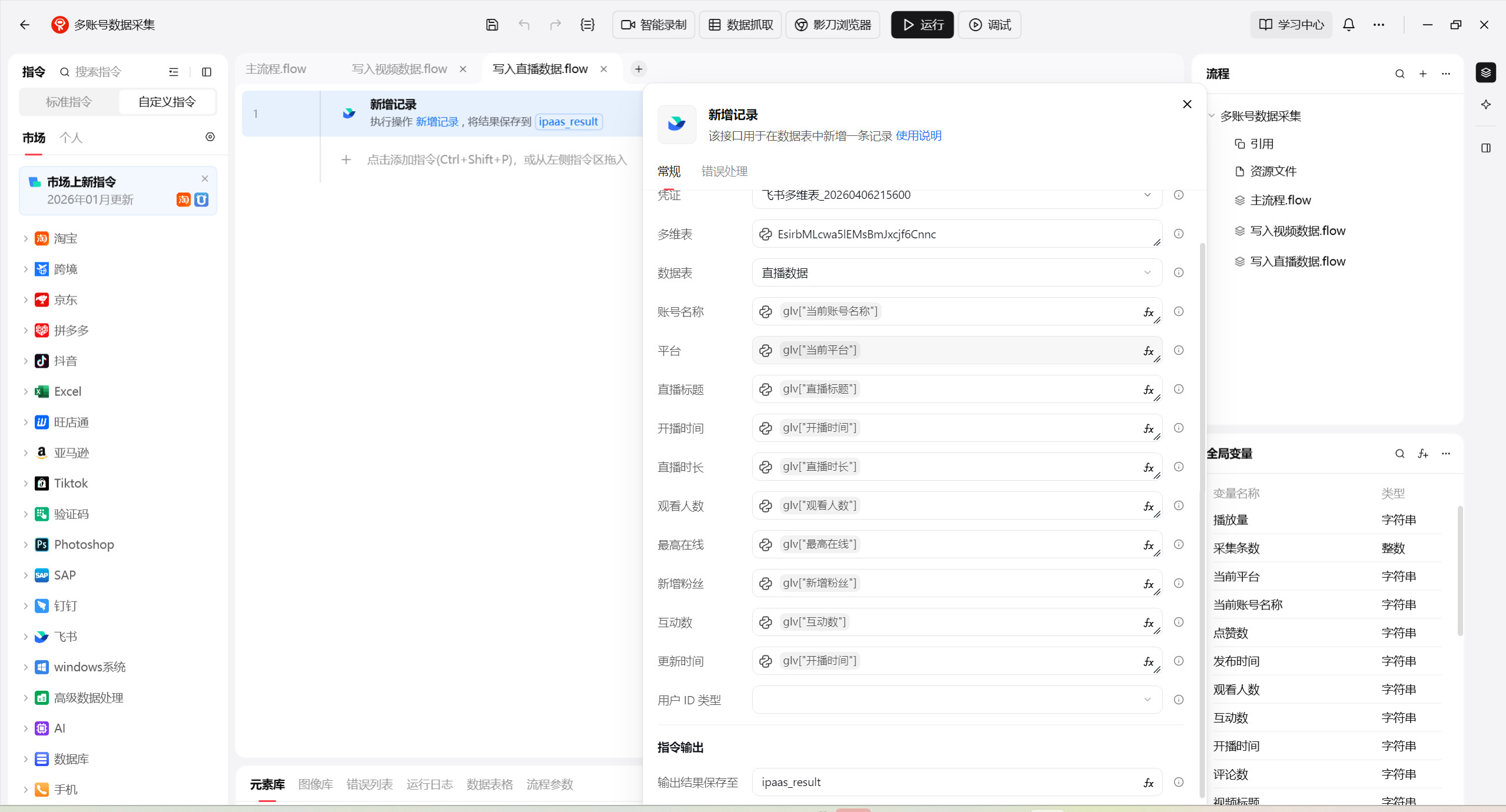Toggle instruction panel layout icon

(x=207, y=72)
